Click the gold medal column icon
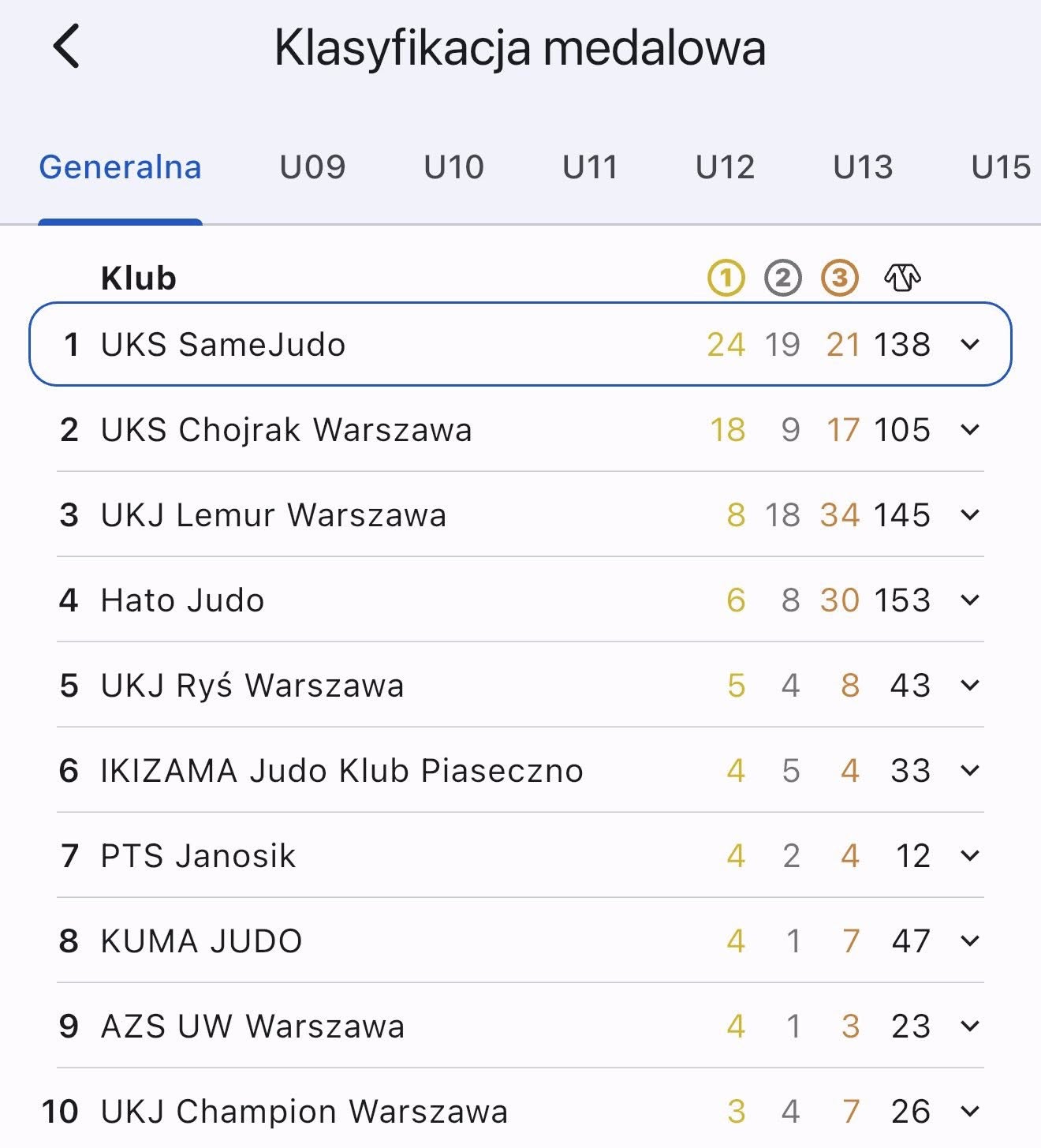 click(x=726, y=278)
